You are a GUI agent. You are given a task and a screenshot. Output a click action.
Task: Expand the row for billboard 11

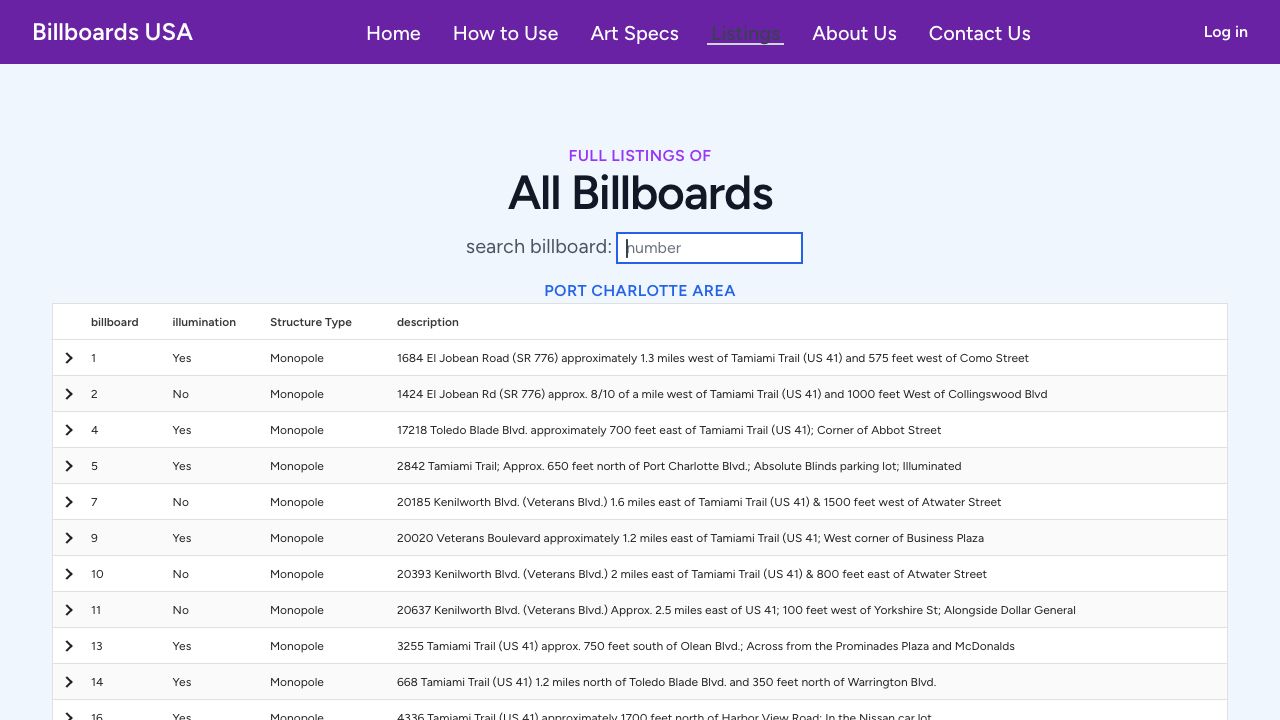69,610
